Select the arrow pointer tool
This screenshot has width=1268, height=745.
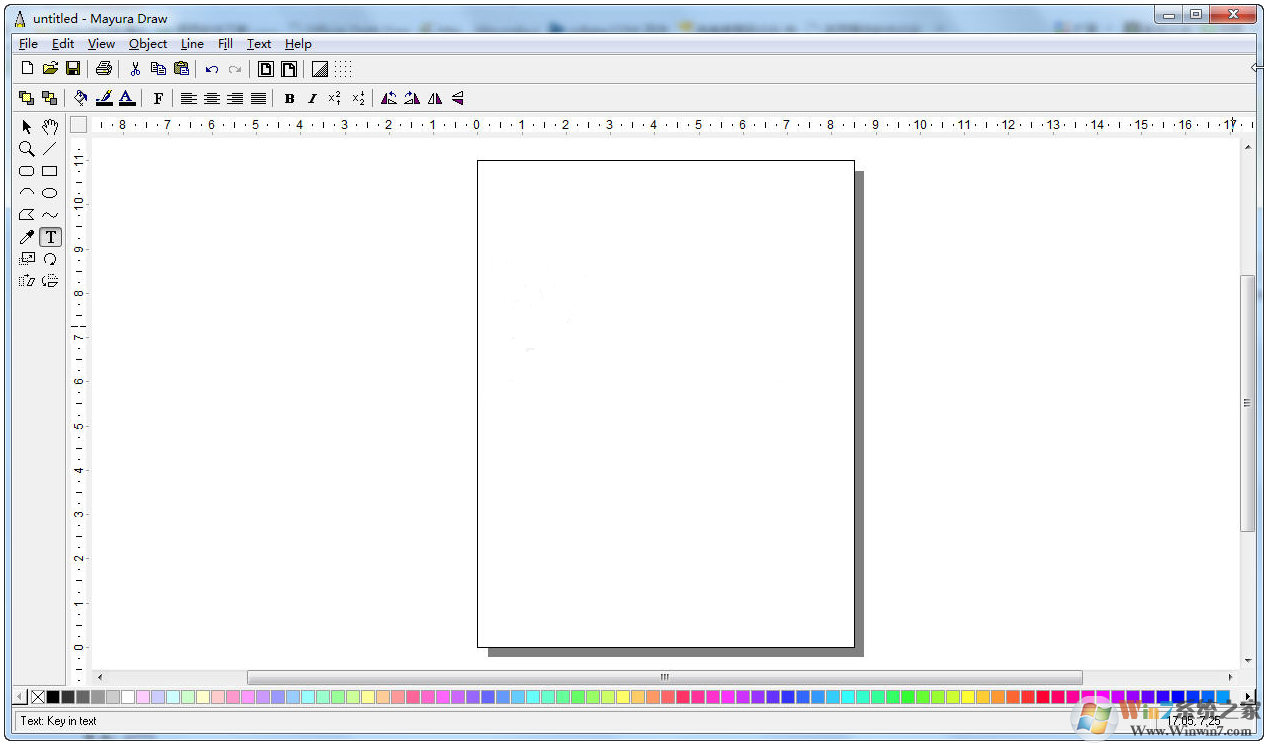coord(27,127)
